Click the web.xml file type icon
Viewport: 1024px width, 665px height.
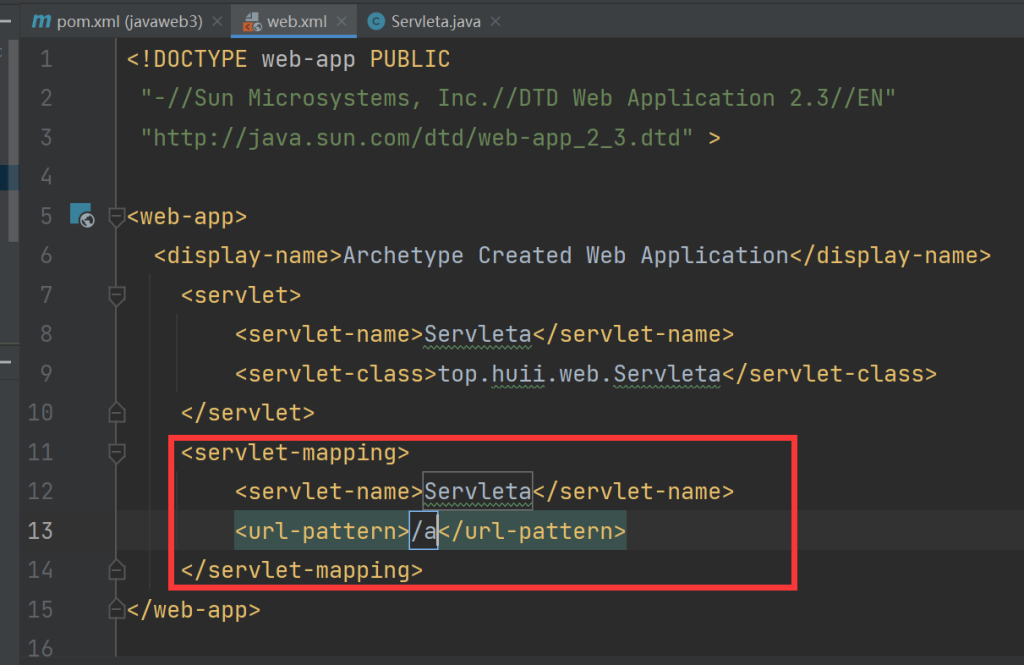(252, 21)
